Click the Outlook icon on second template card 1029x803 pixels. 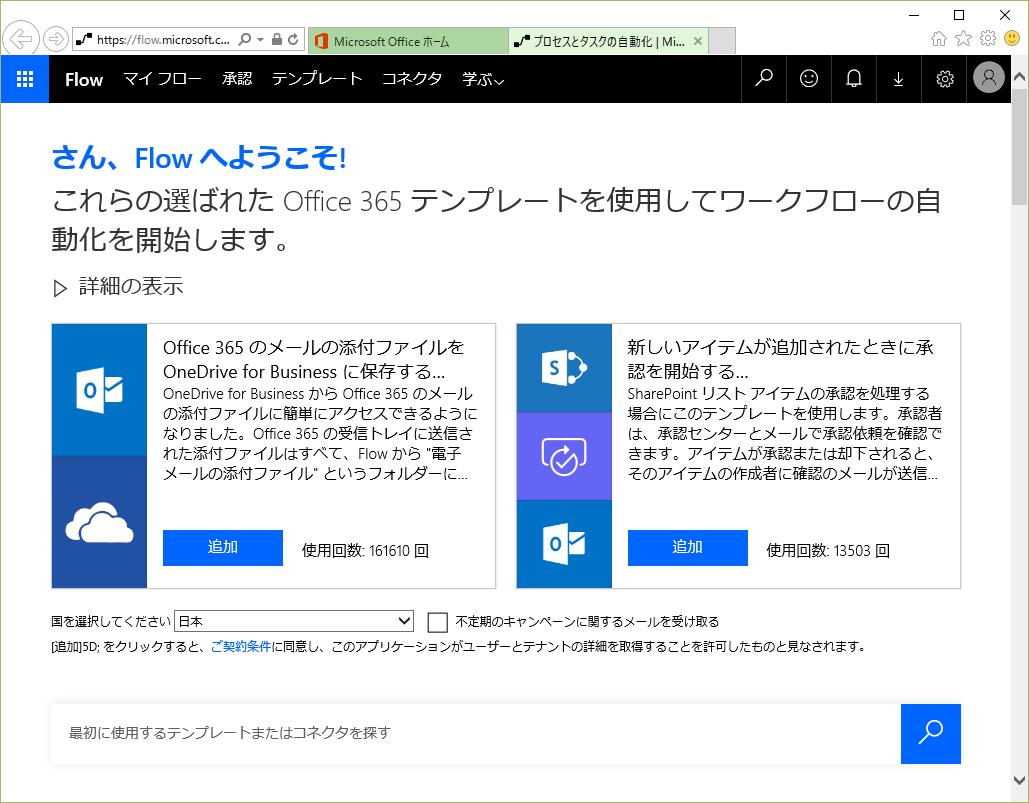(564, 544)
